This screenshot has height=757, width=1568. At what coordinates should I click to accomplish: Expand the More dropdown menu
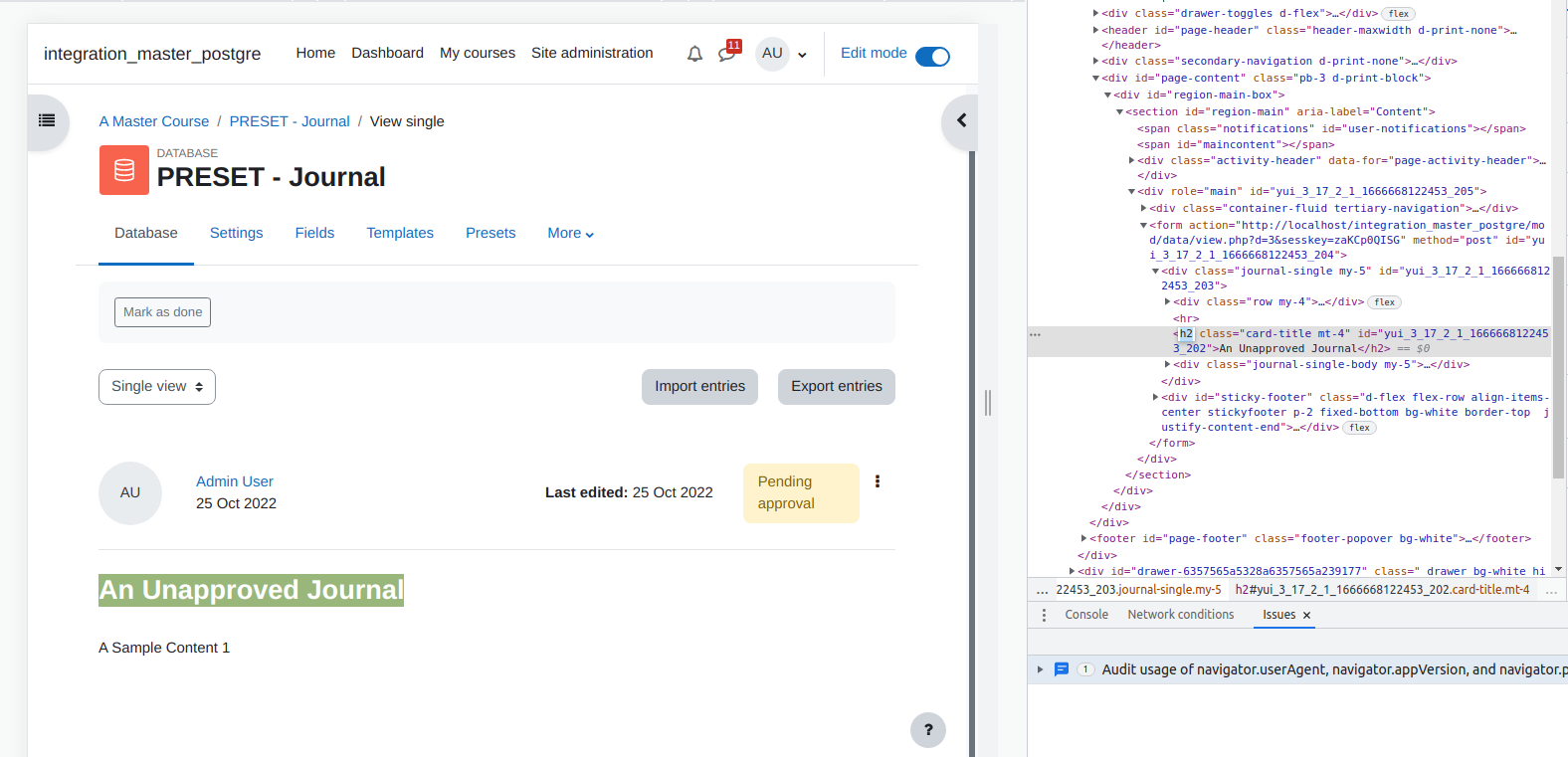pos(571,233)
